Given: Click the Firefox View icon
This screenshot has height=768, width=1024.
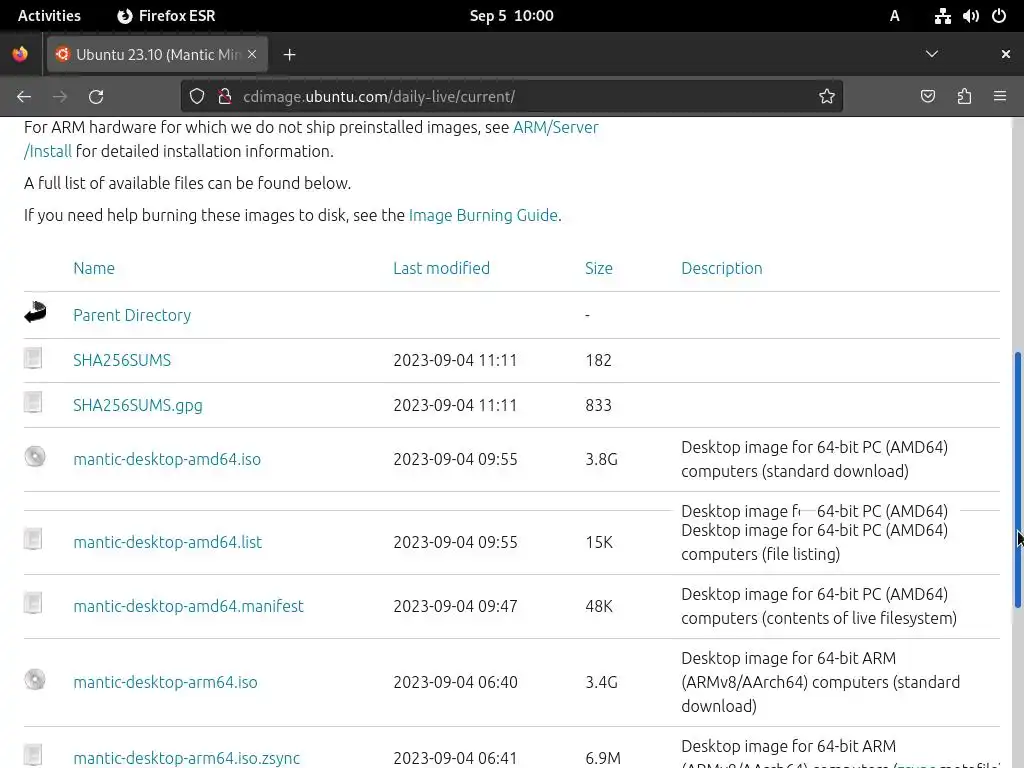Looking at the screenshot, I should [x=20, y=54].
